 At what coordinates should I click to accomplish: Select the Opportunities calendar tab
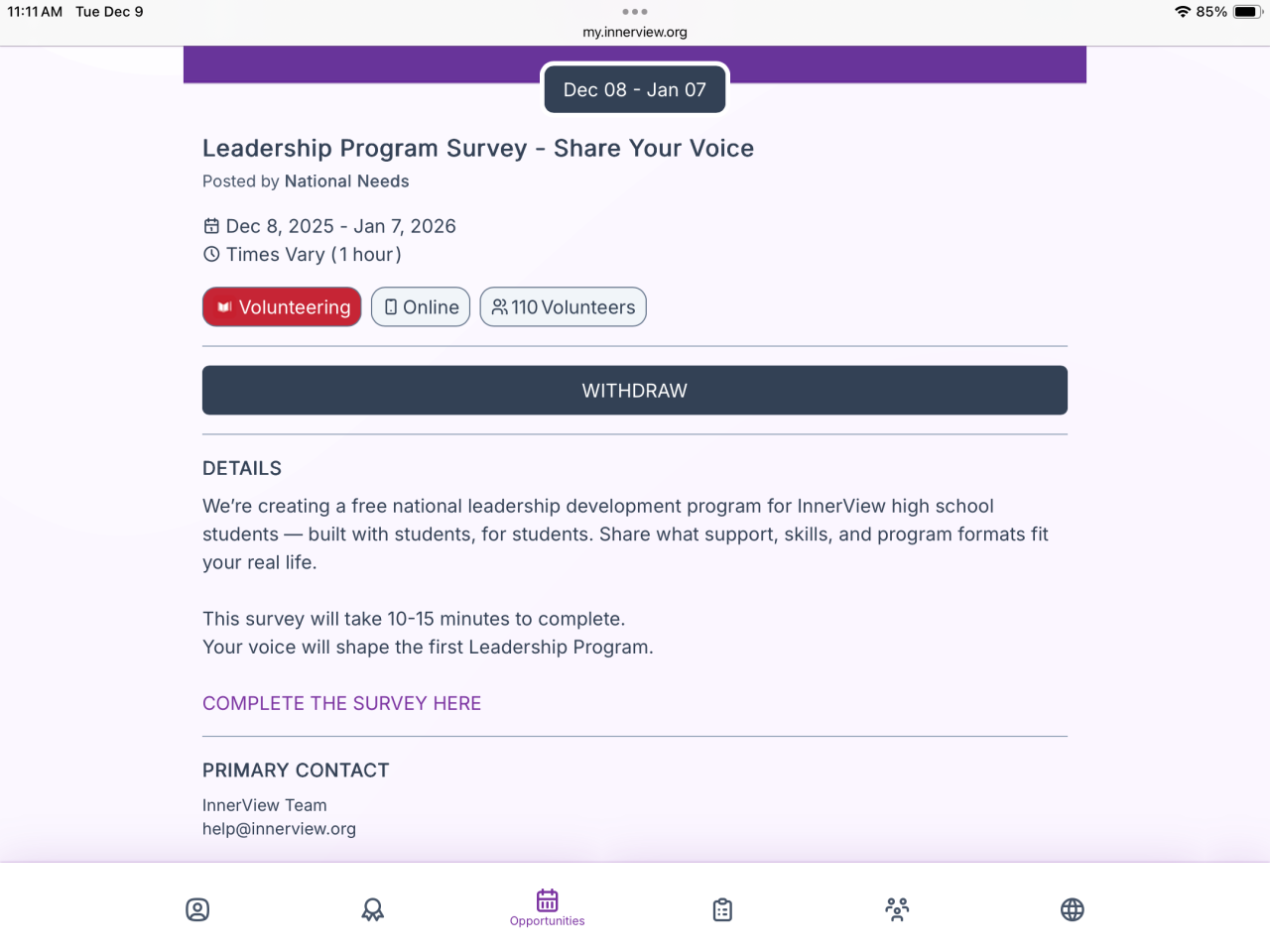point(548,906)
